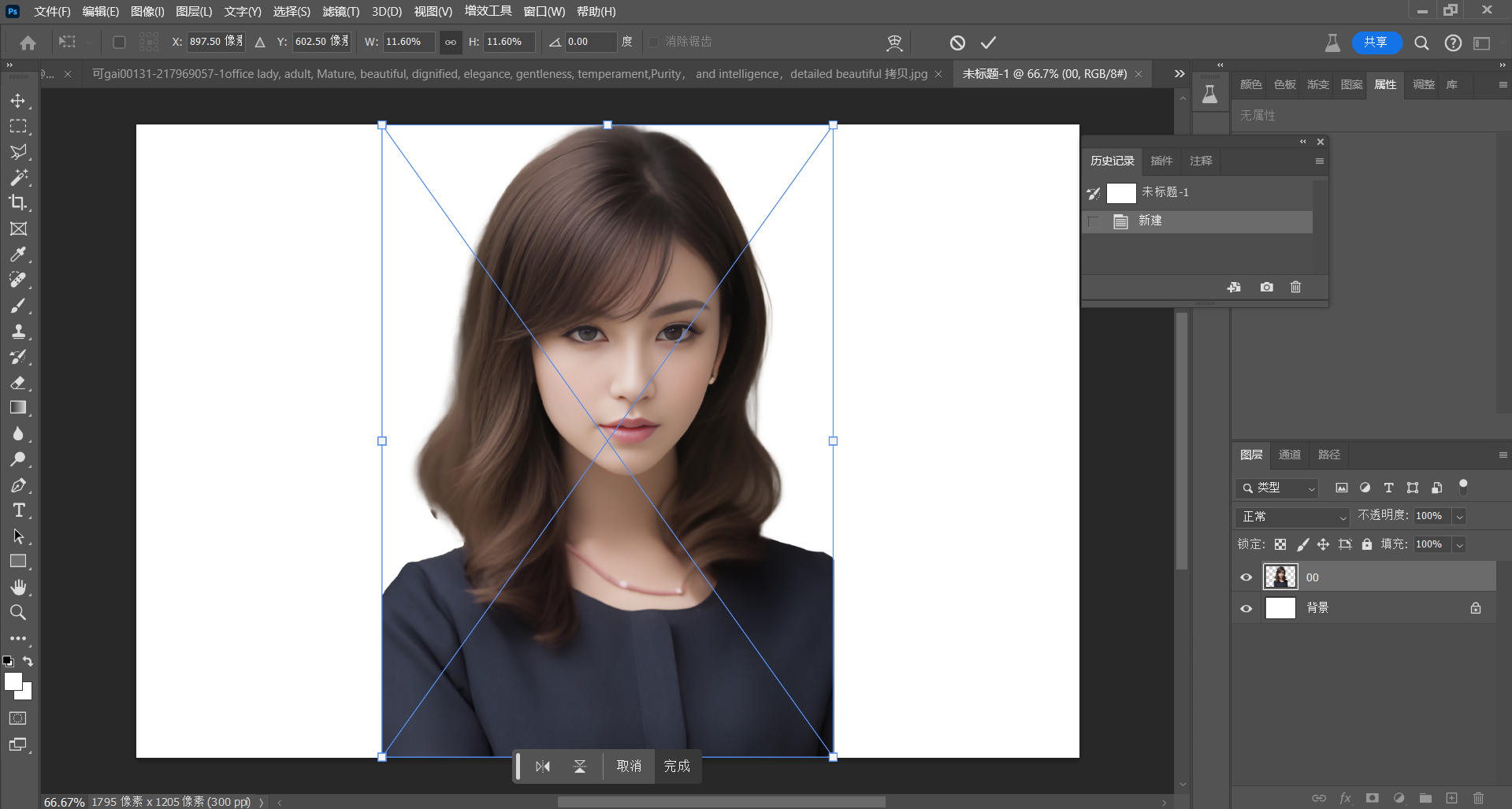Open the search icon in options bar
The height and width of the screenshot is (809, 1512).
1421,43
